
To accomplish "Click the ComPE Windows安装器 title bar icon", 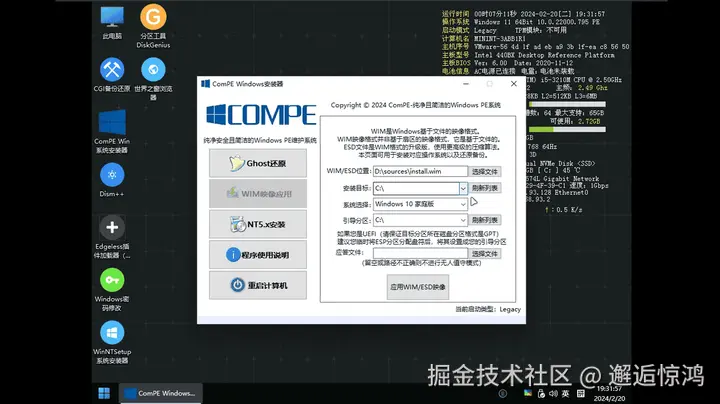I will pos(205,84).
